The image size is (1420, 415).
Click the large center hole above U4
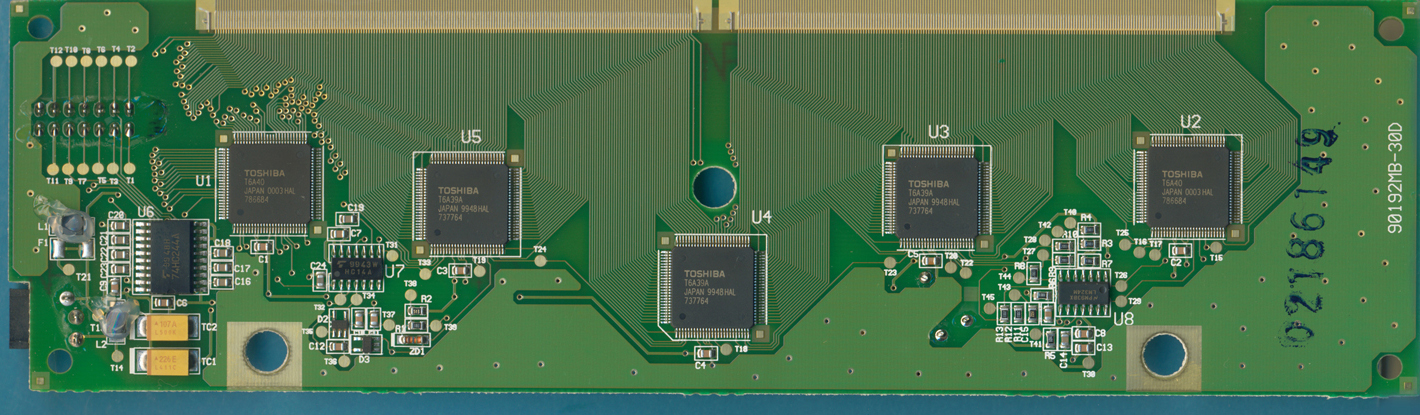[714, 187]
